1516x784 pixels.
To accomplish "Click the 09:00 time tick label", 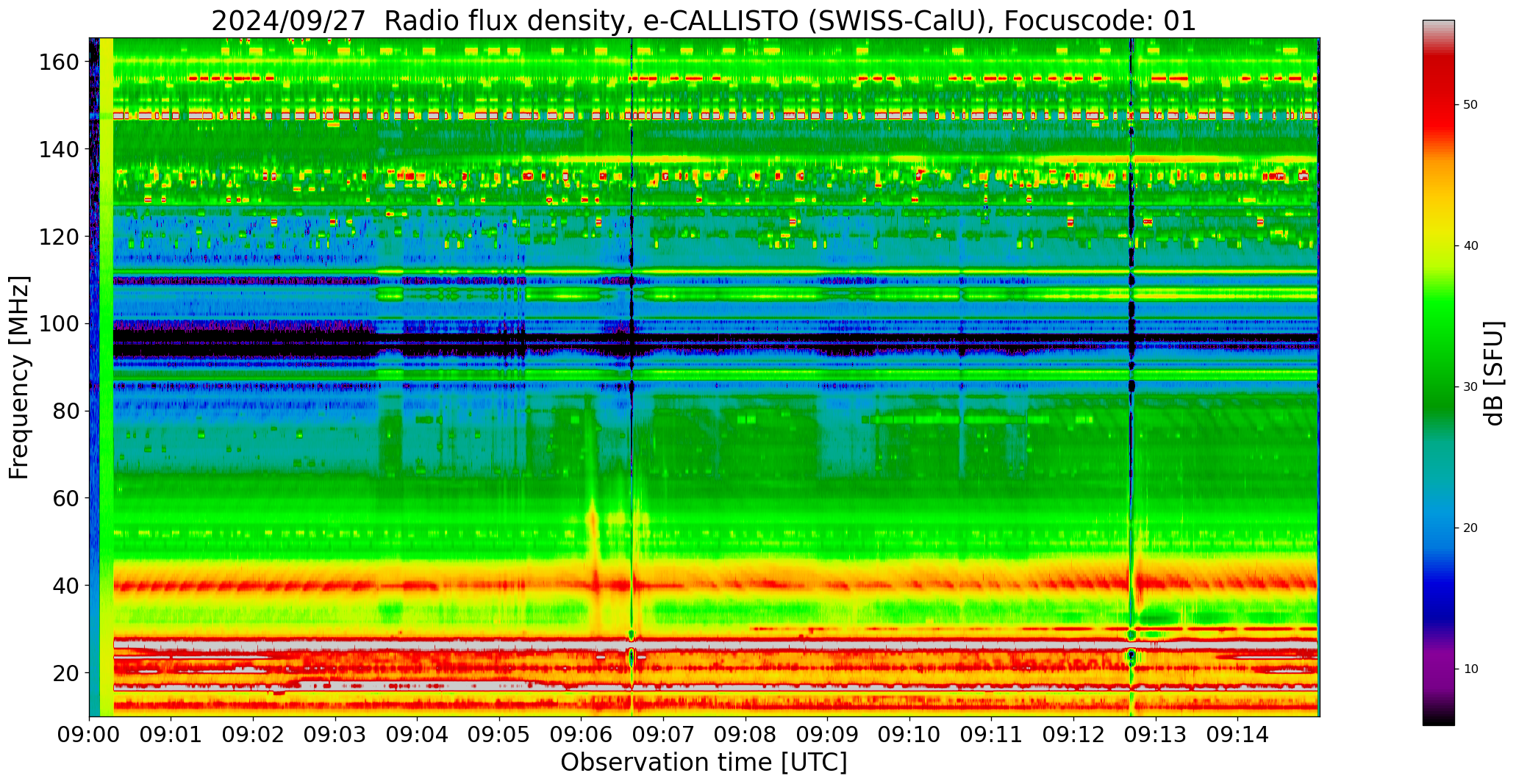I will [x=90, y=733].
